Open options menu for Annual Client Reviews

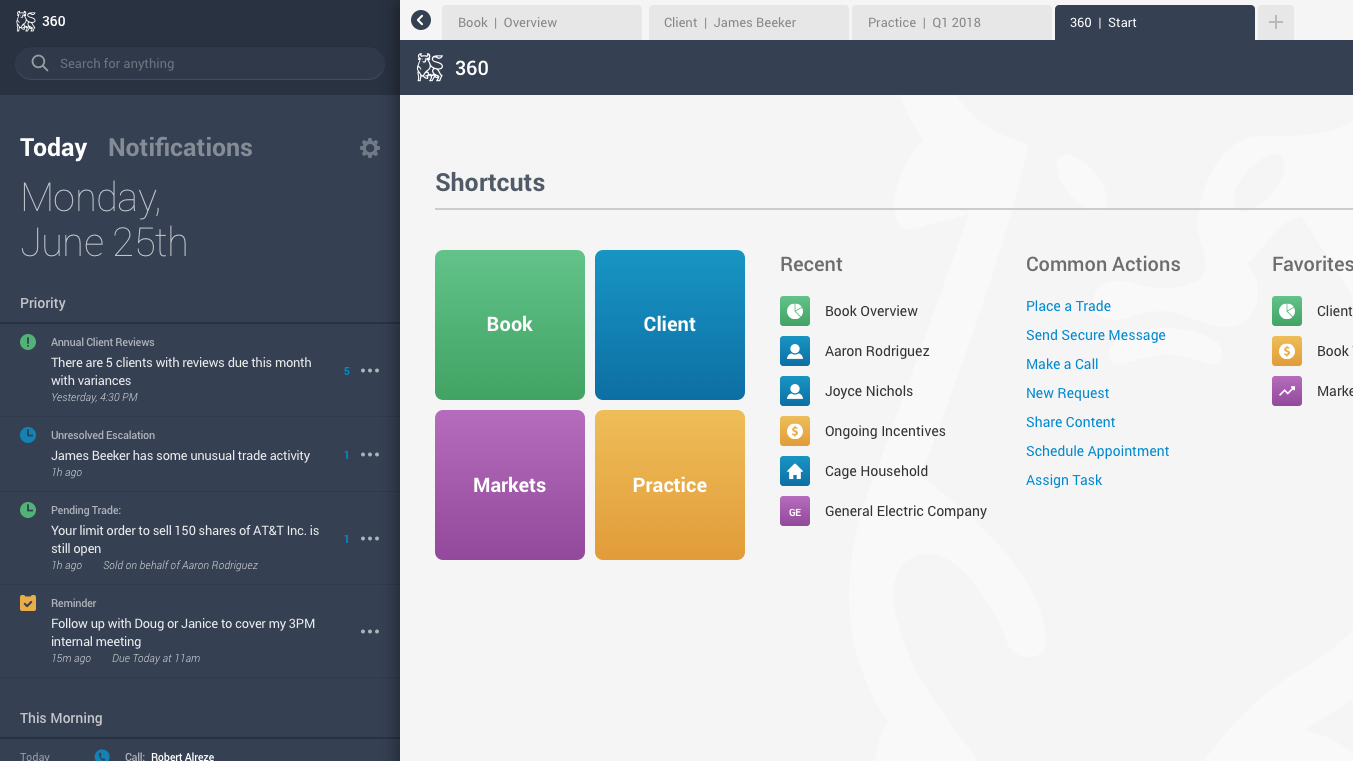pyautogui.click(x=370, y=371)
